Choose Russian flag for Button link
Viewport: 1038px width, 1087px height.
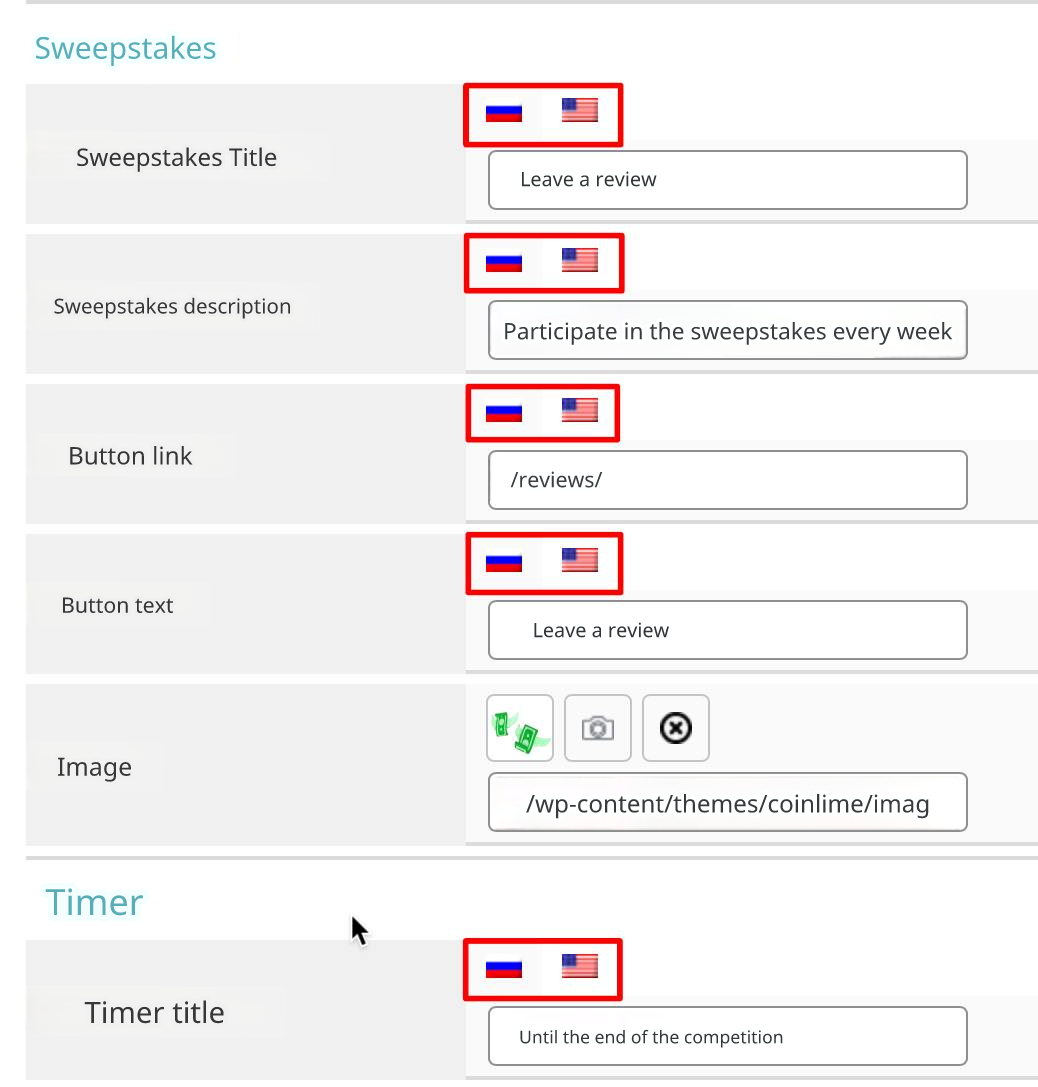click(x=504, y=411)
